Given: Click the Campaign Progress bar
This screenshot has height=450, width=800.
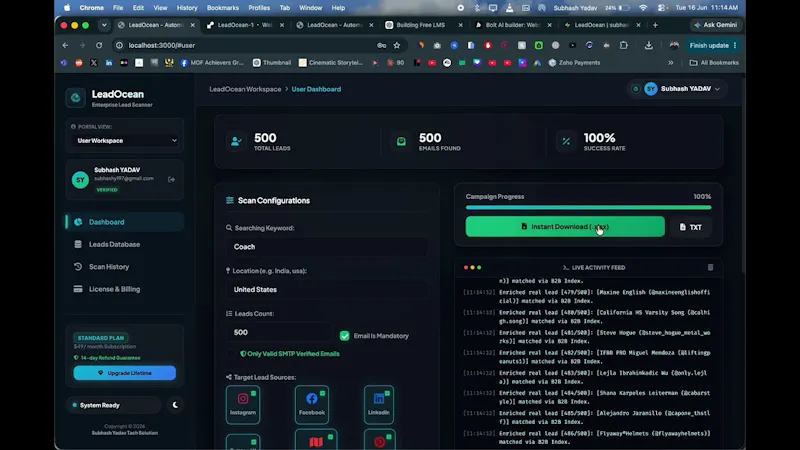Looking at the screenshot, I should [x=588, y=208].
